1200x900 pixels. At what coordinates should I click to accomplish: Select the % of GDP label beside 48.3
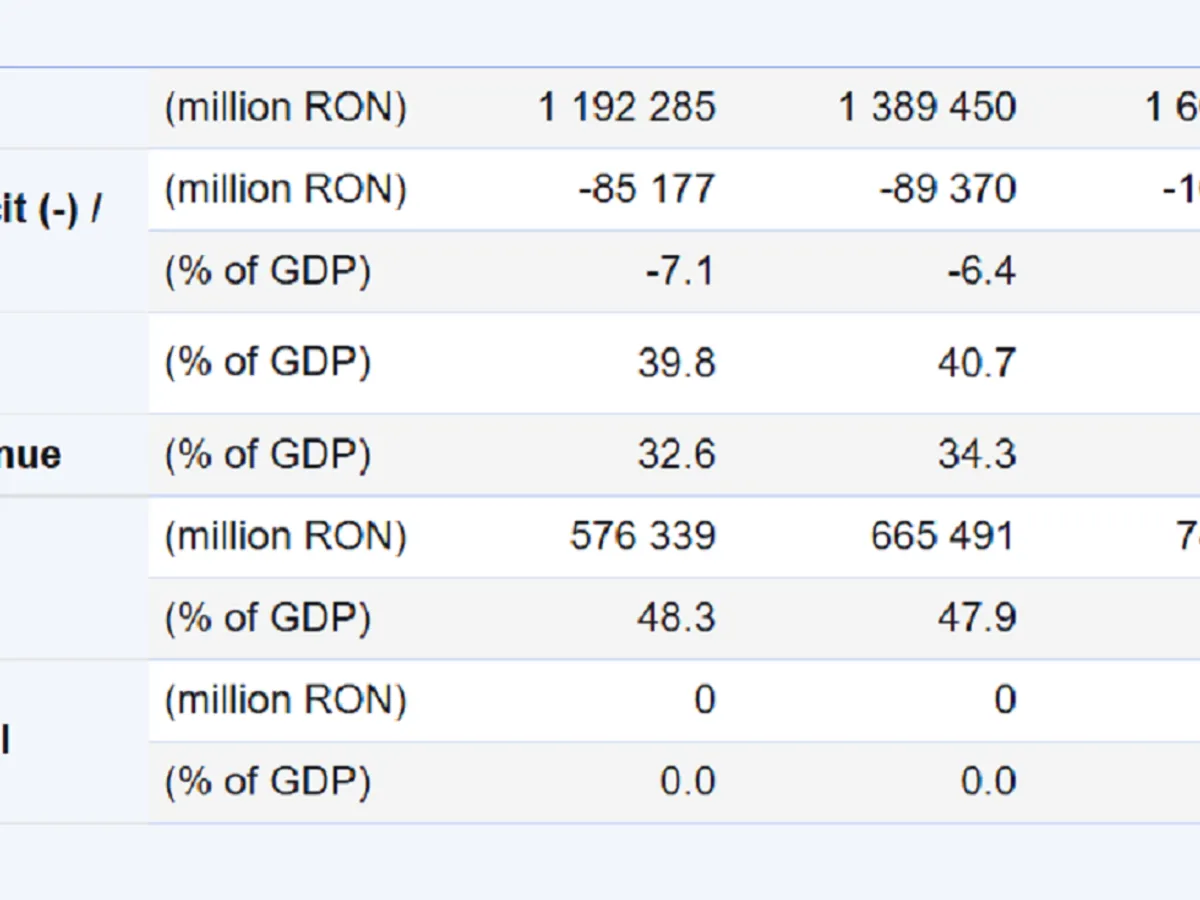tap(268, 618)
